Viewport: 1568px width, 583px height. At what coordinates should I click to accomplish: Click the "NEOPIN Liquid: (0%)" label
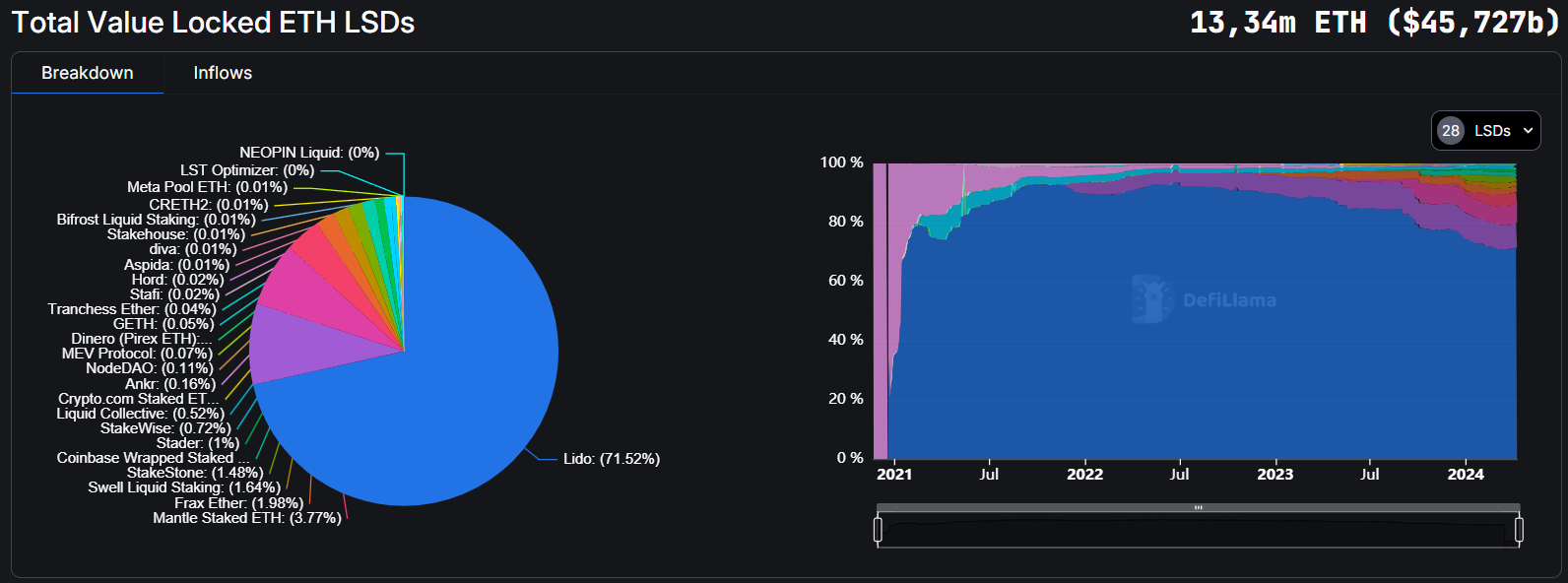tap(309, 153)
